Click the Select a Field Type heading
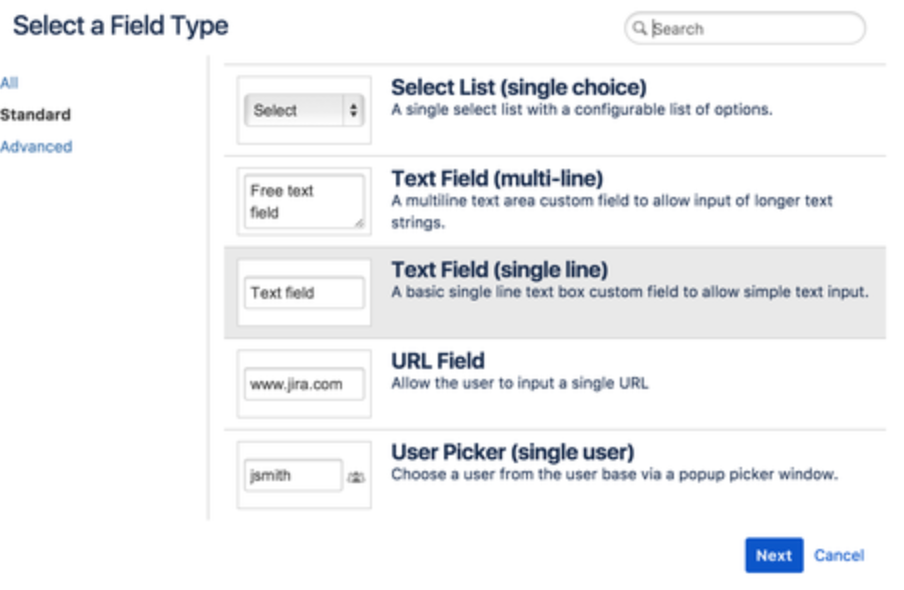This screenshot has height=590, width=904. pyautogui.click(x=120, y=26)
